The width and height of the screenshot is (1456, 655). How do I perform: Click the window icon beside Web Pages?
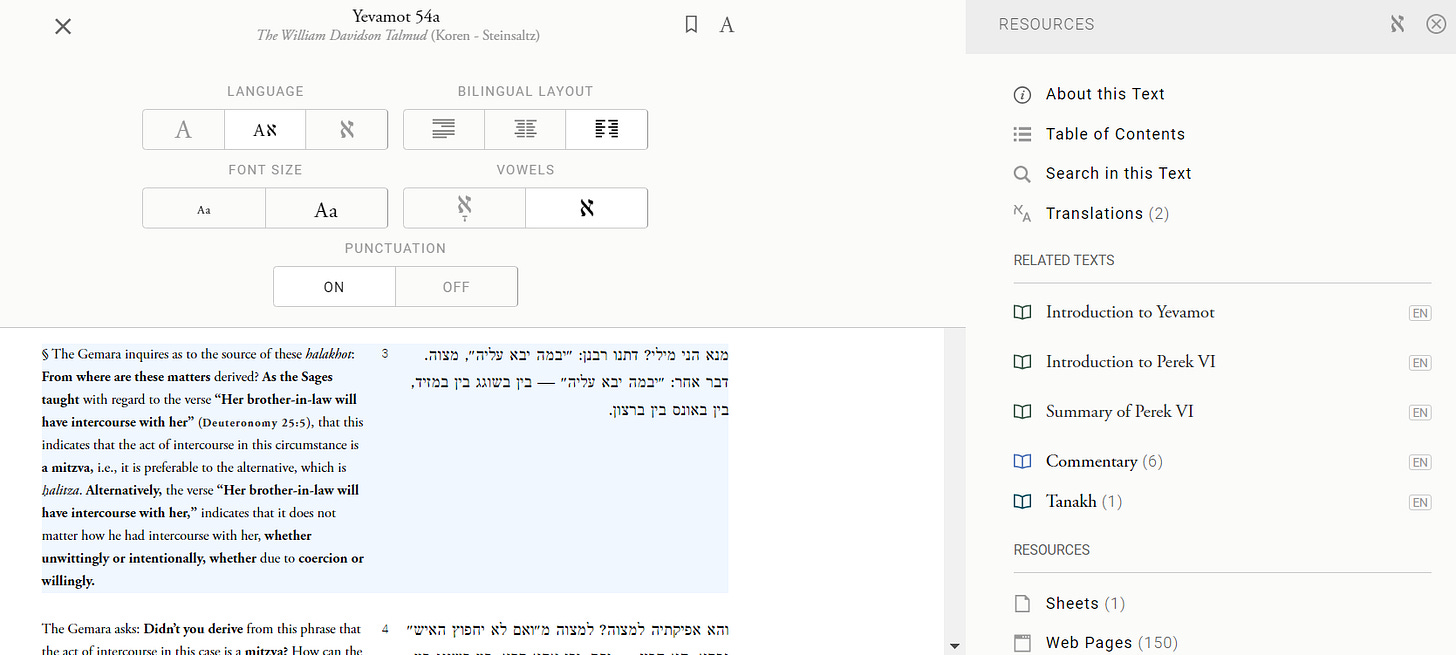point(1022,643)
